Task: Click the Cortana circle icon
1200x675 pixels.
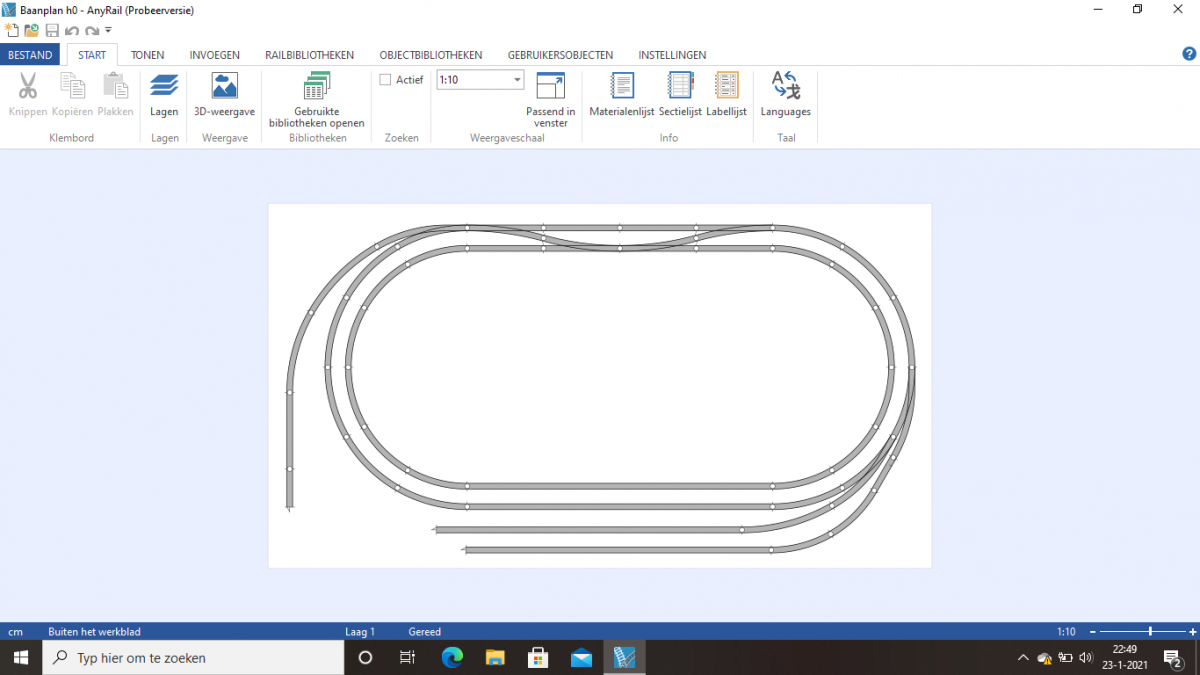Action: 365,657
